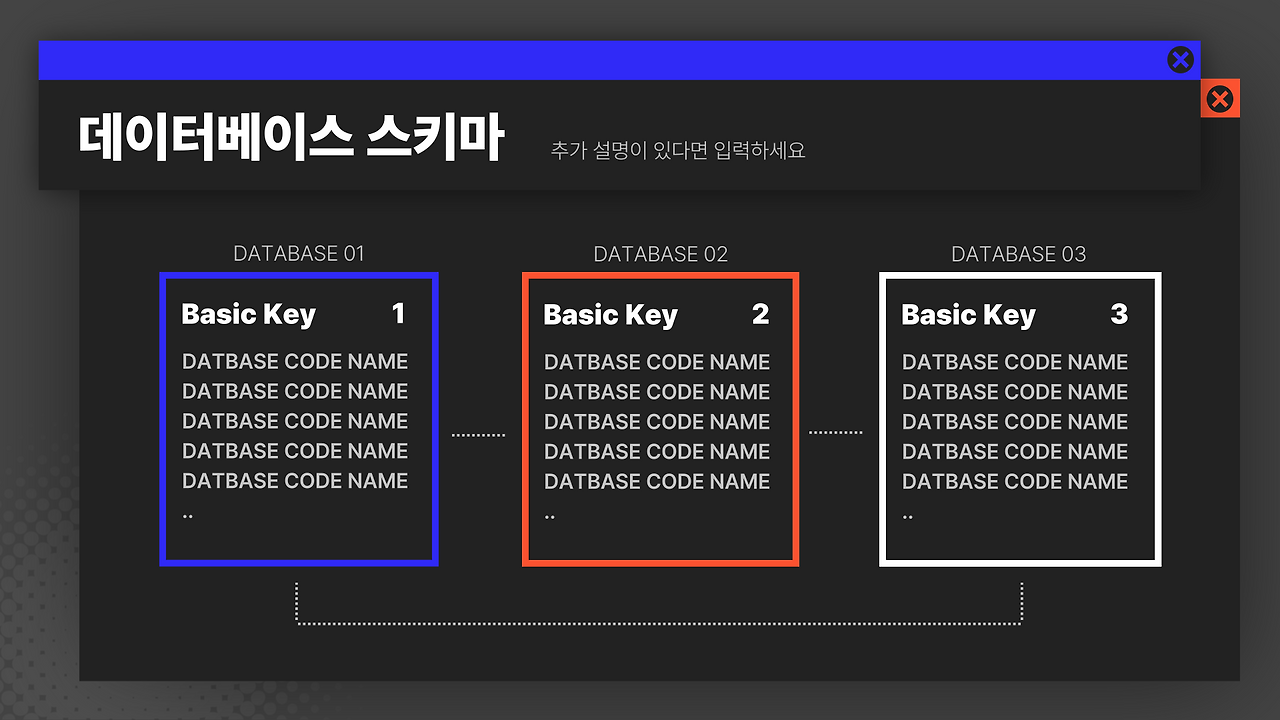Select the "DATABASE 01" label
The image size is (1280, 720).
tap(299, 254)
